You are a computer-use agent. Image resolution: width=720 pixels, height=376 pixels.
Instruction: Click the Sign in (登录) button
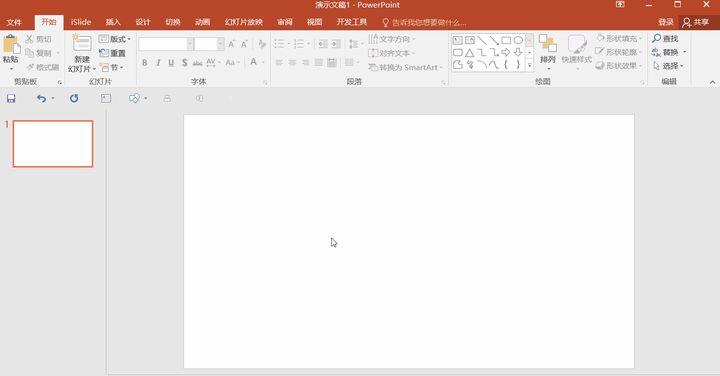click(665, 22)
